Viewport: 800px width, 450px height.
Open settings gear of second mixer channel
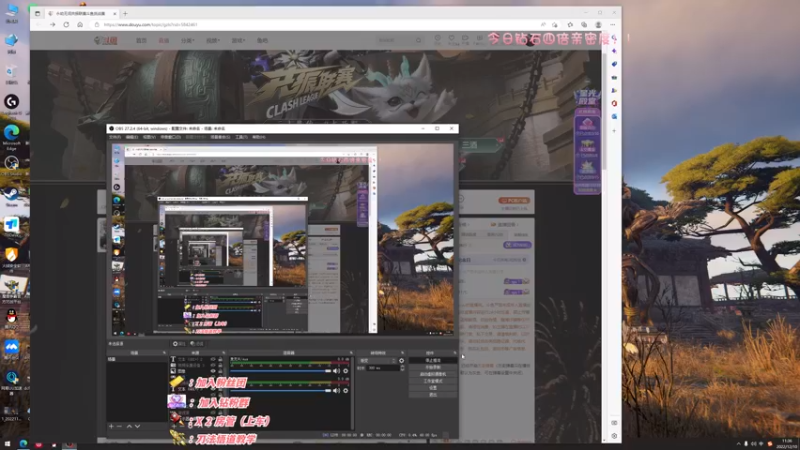point(346,391)
